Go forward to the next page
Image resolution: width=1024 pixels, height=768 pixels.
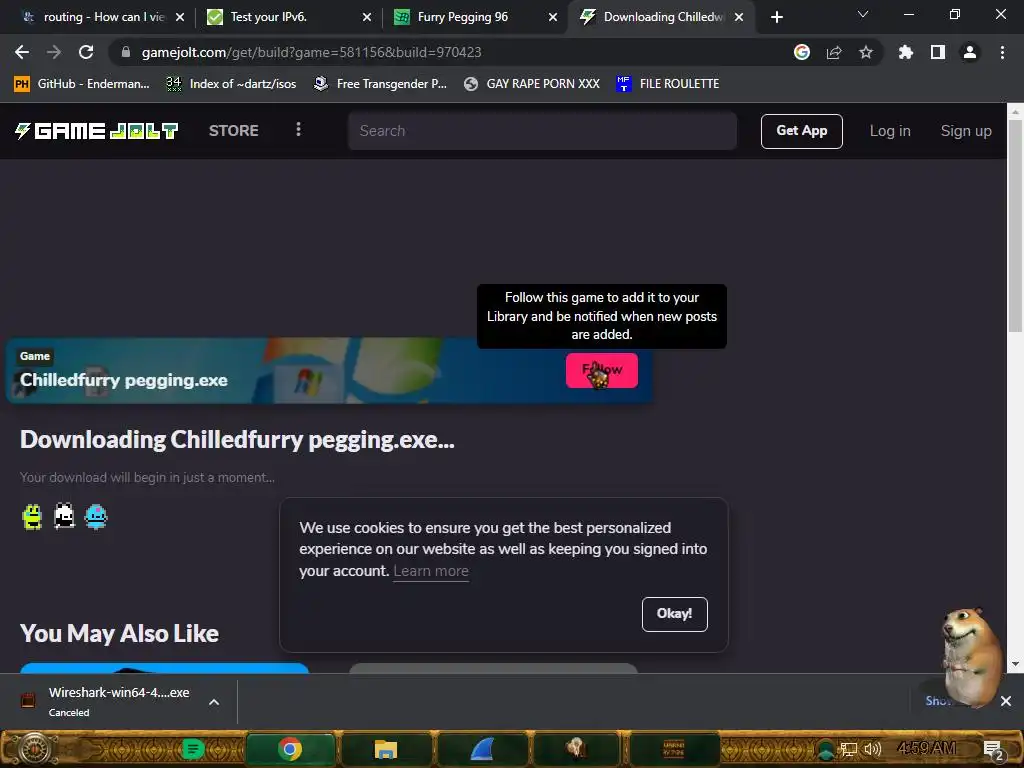(54, 52)
